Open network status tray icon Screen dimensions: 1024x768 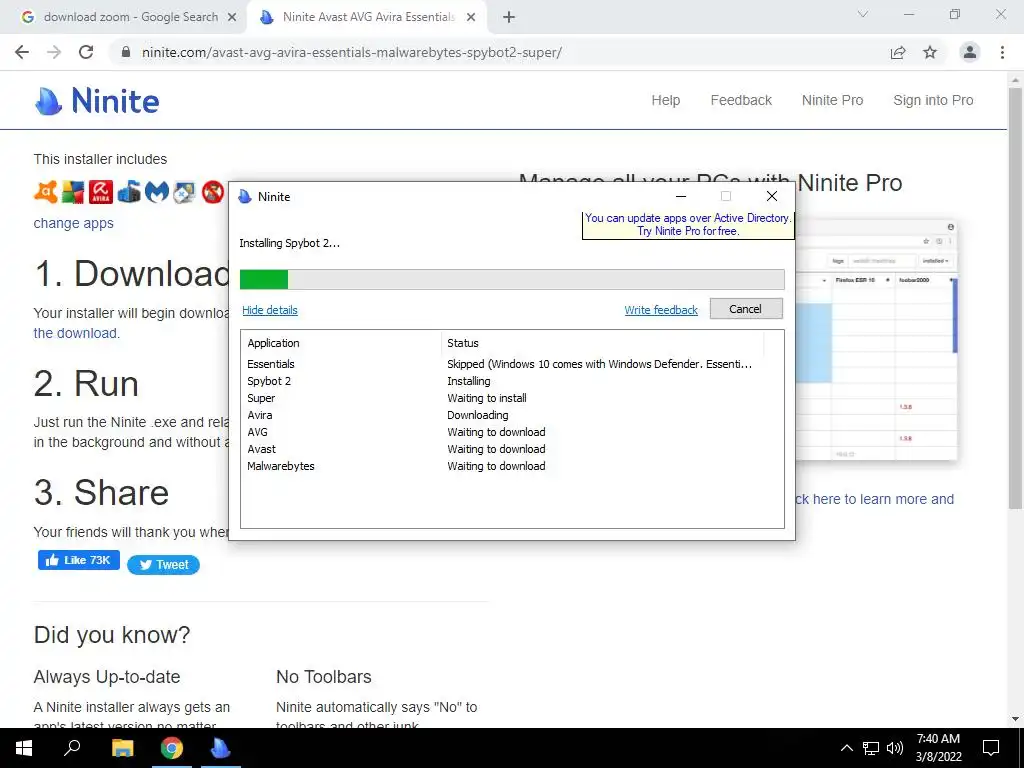(x=871, y=748)
